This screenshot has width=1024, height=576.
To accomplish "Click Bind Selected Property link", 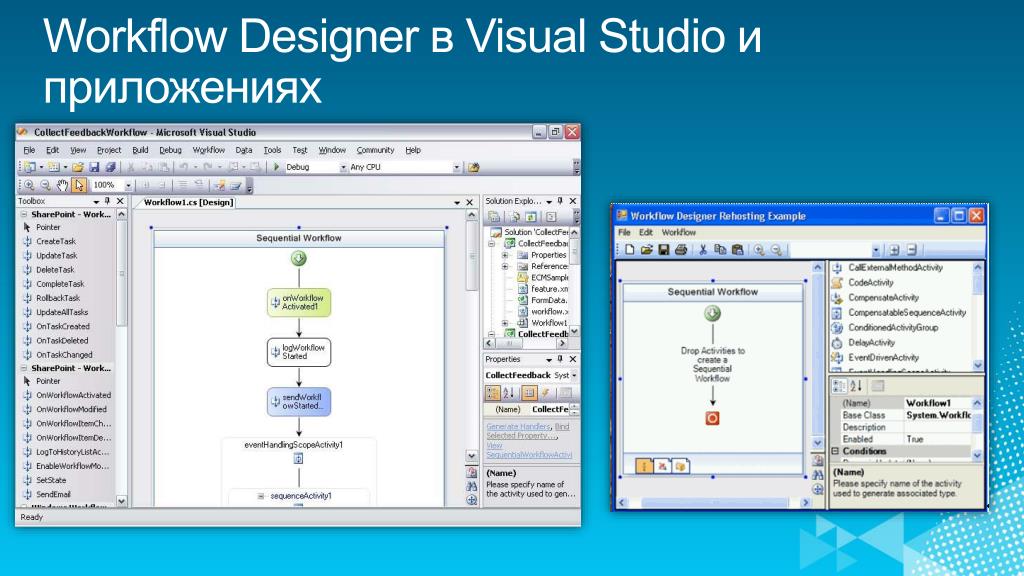I will pos(526,431).
